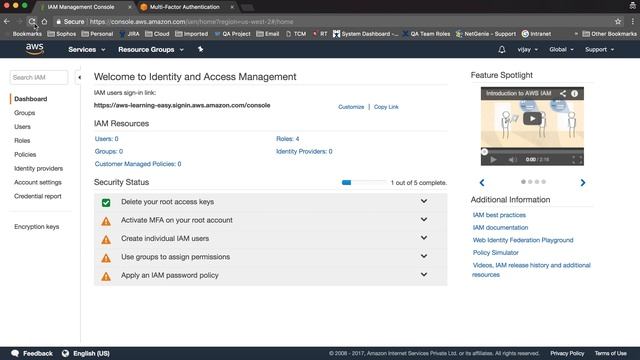Open Policies in the sidebar
This screenshot has height=360, width=640.
[x=25, y=154]
